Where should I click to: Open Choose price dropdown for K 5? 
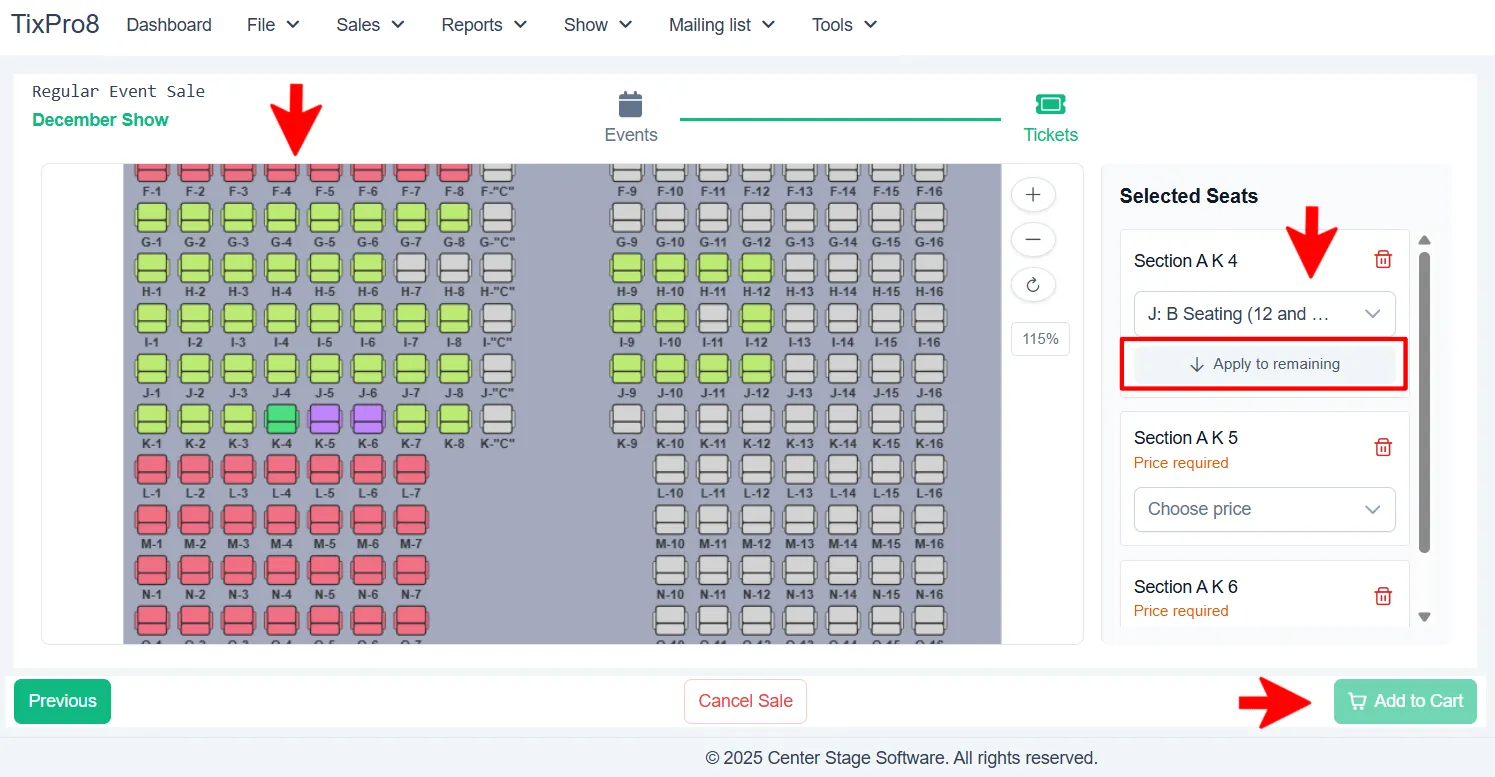[1265, 509]
